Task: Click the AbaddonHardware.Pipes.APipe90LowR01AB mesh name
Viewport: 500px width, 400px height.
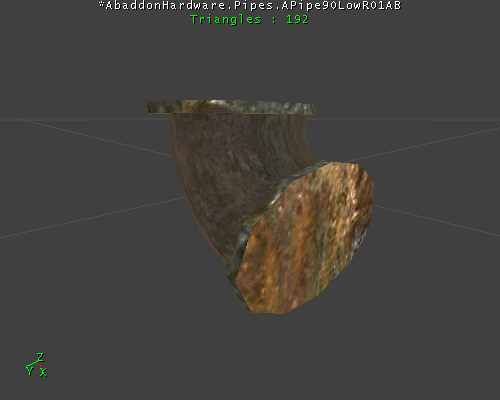Action: tap(250, 6)
